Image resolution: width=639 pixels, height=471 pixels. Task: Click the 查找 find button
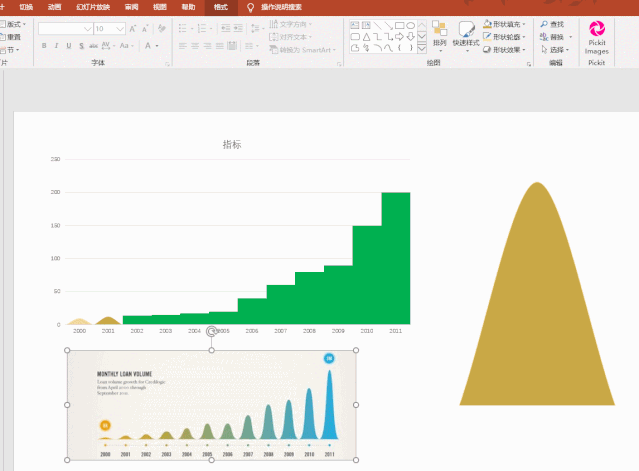552,24
